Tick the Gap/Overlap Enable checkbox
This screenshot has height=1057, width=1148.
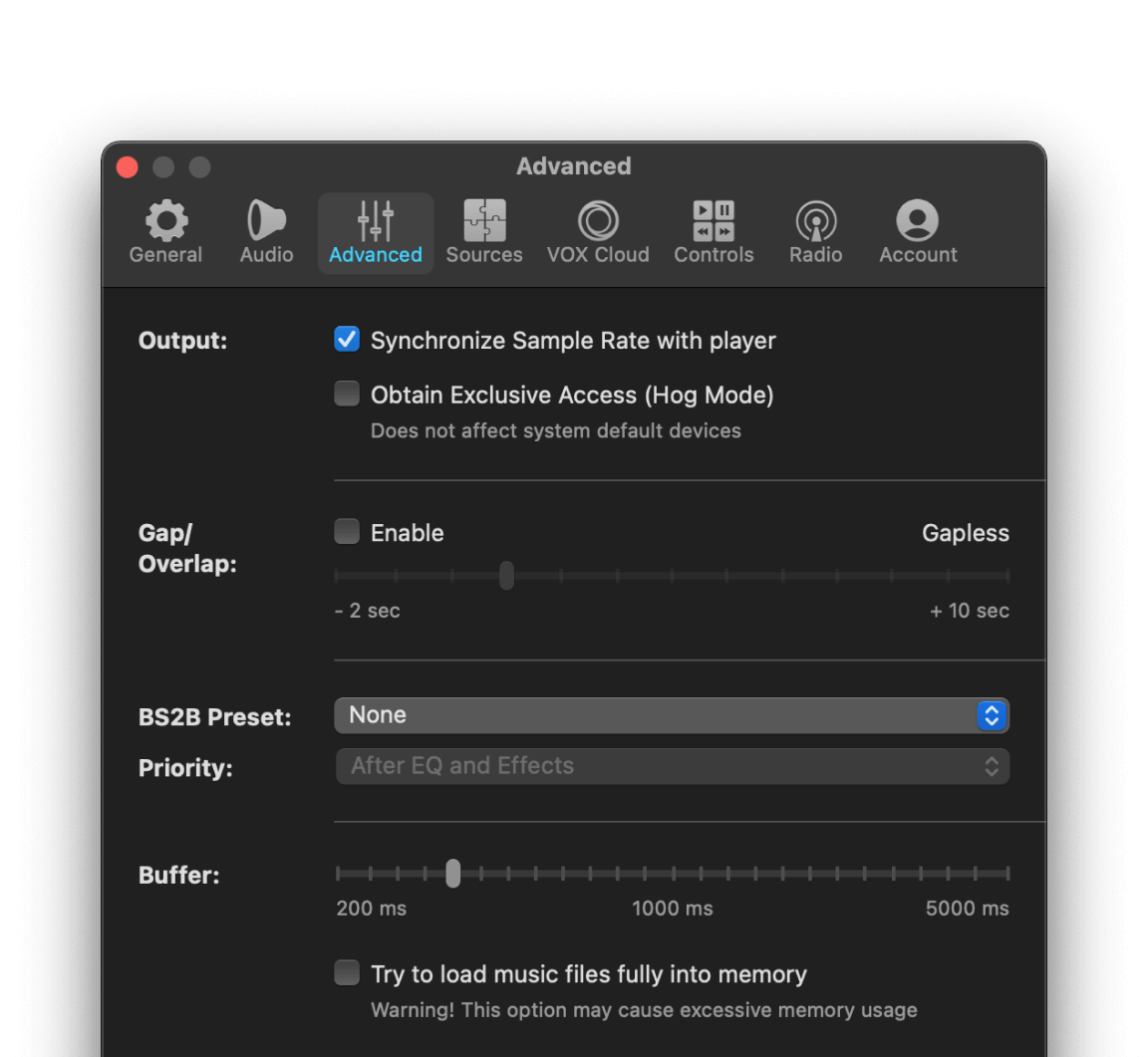click(347, 531)
